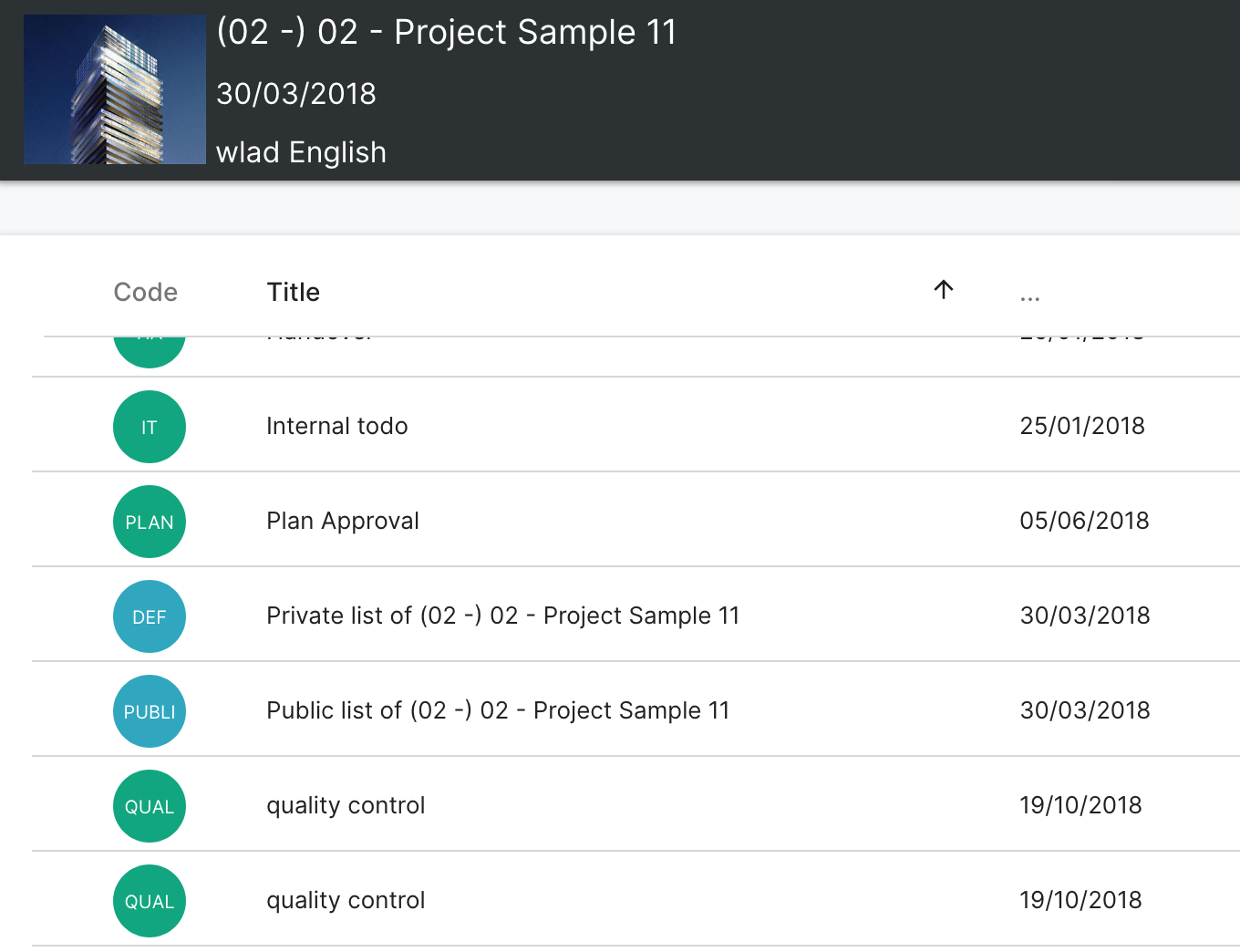
Task: Select the IT code badge
Action: point(150,427)
